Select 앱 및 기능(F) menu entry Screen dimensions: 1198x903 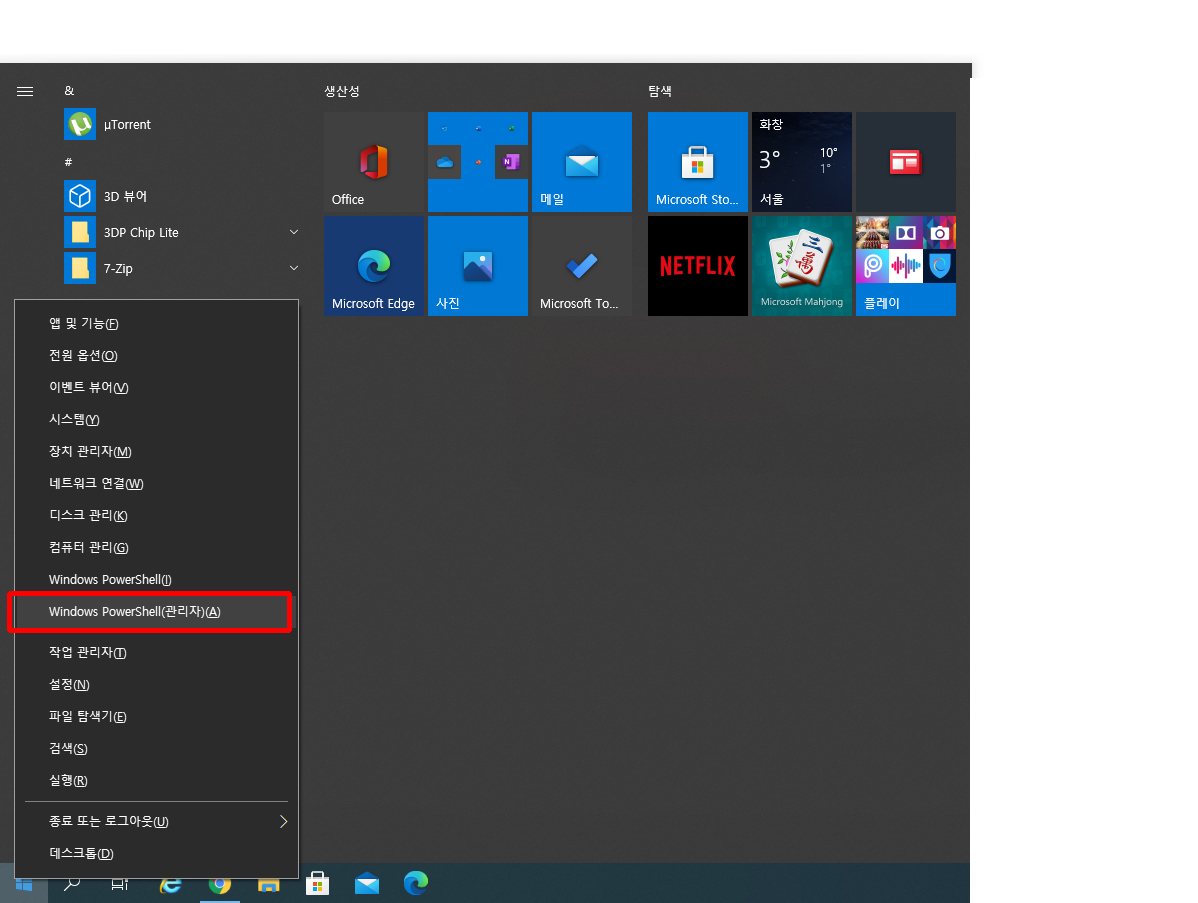(x=157, y=324)
